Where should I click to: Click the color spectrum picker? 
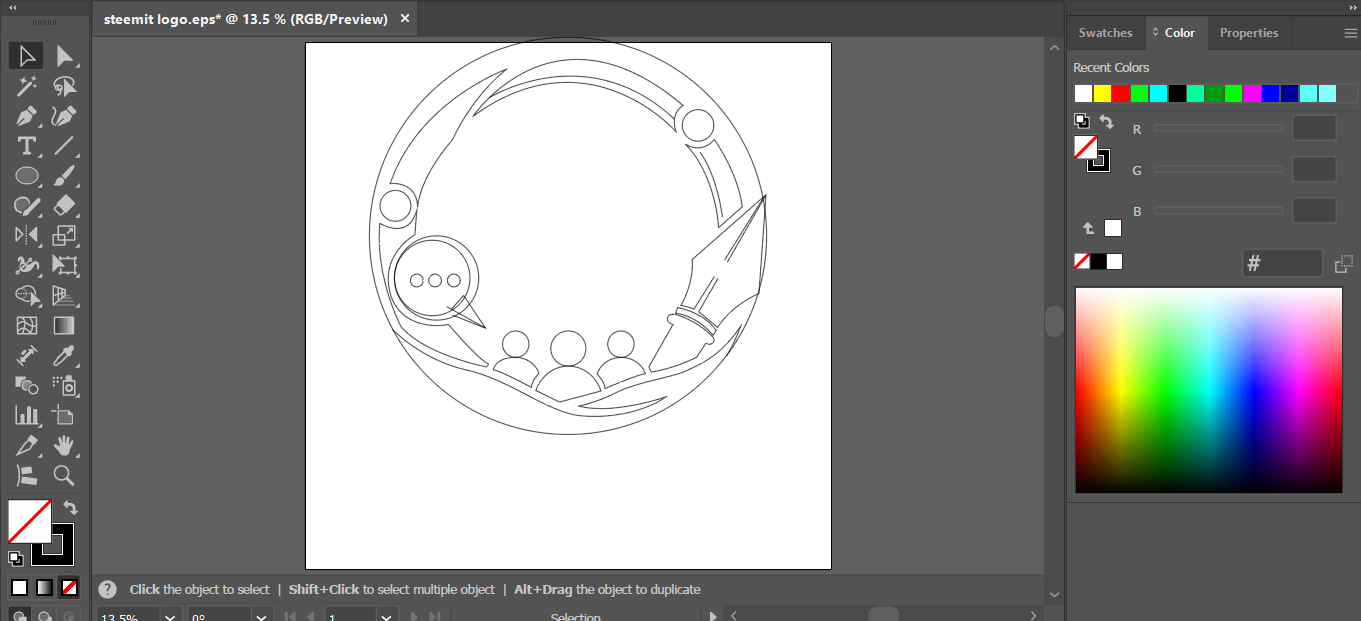(1208, 390)
